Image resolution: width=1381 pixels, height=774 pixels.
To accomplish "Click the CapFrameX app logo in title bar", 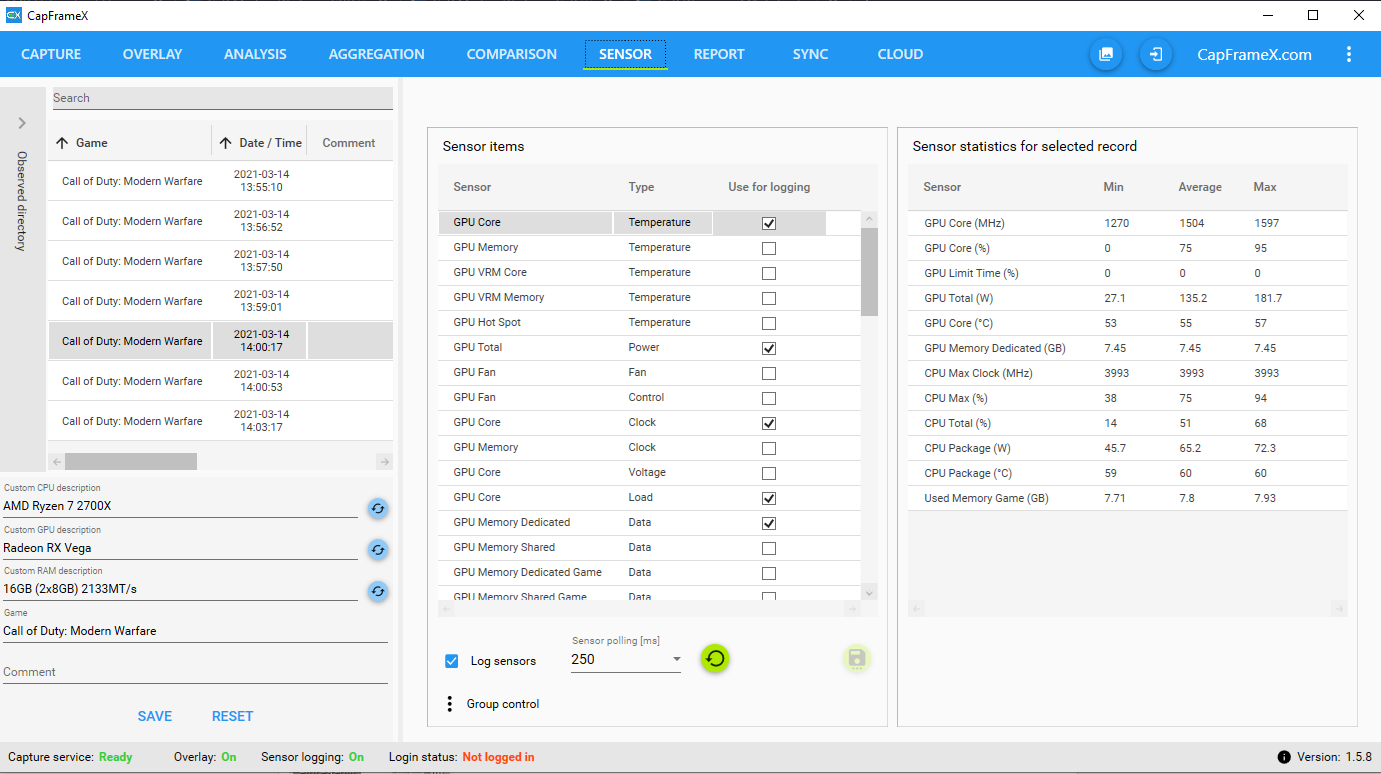I will point(14,15).
